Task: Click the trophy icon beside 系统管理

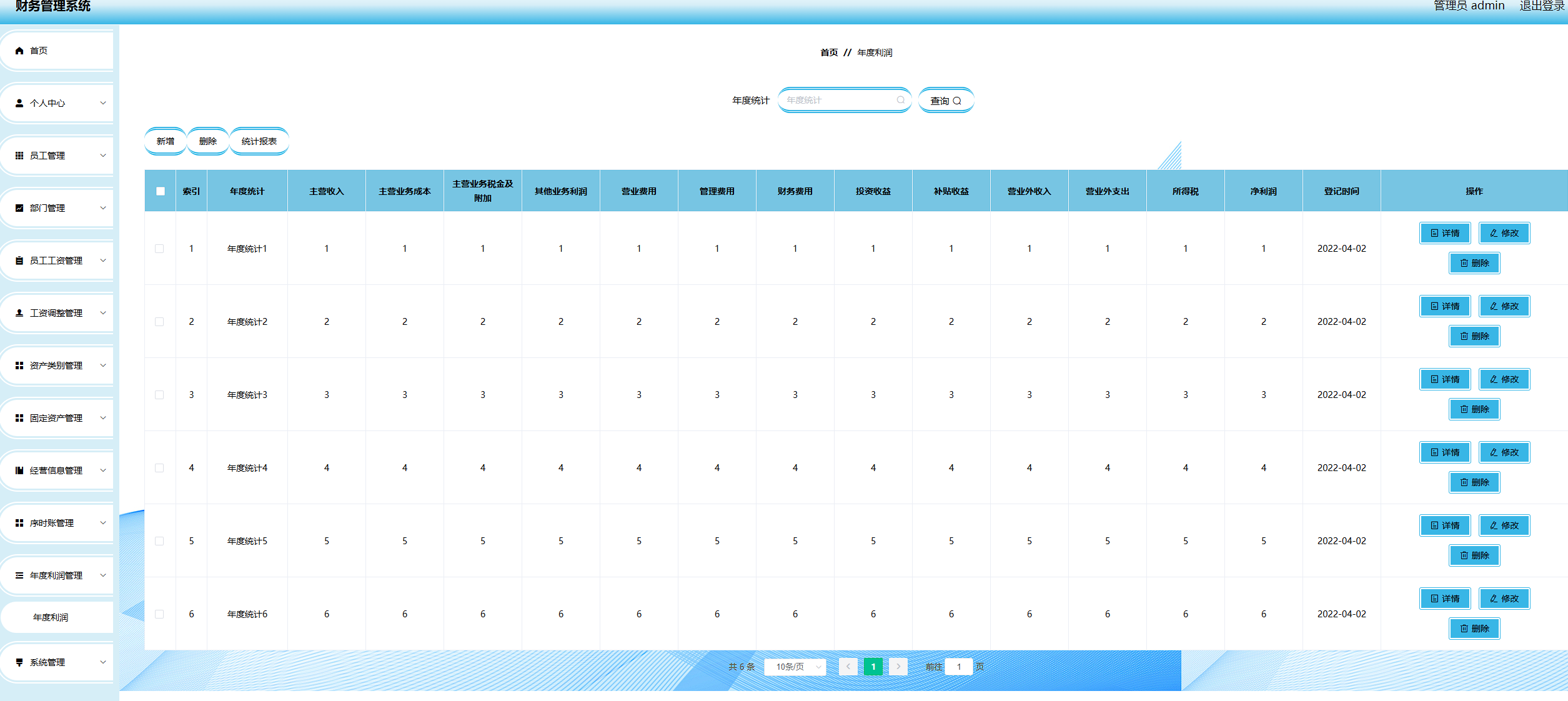Action: click(19, 662)
